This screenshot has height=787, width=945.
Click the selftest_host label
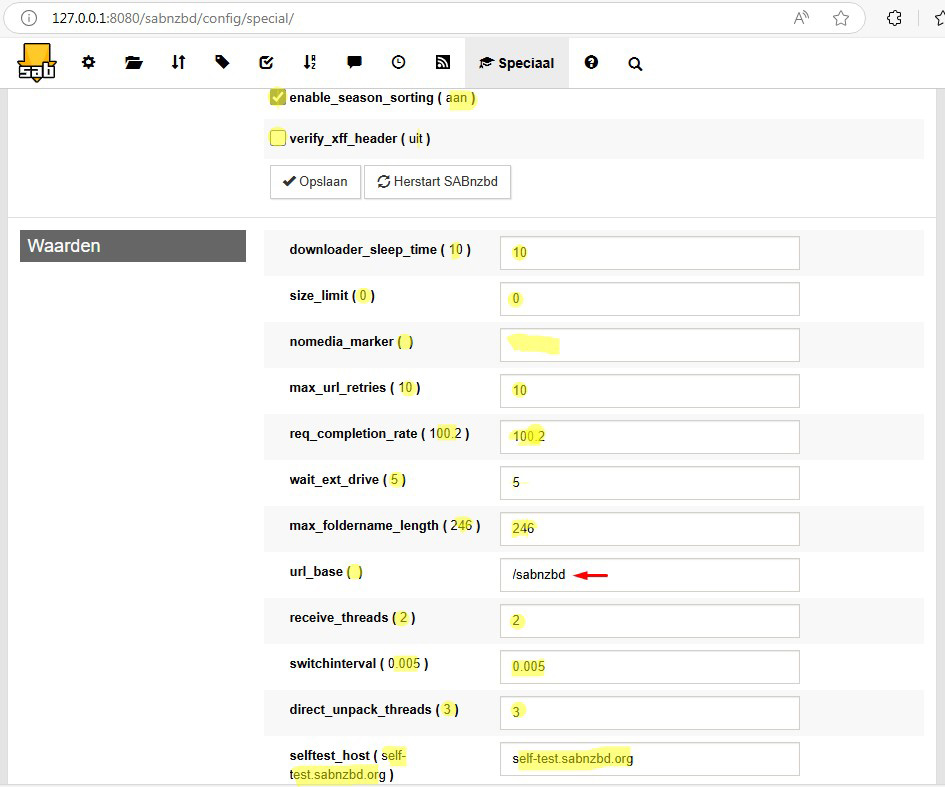click(348, 765)
